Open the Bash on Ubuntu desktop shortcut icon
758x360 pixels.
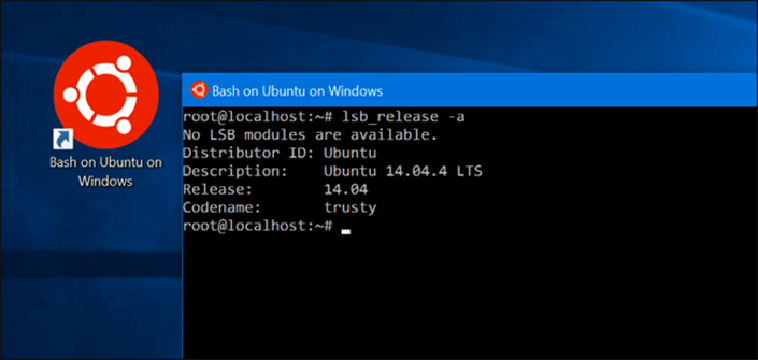click(x=106, y=96)
